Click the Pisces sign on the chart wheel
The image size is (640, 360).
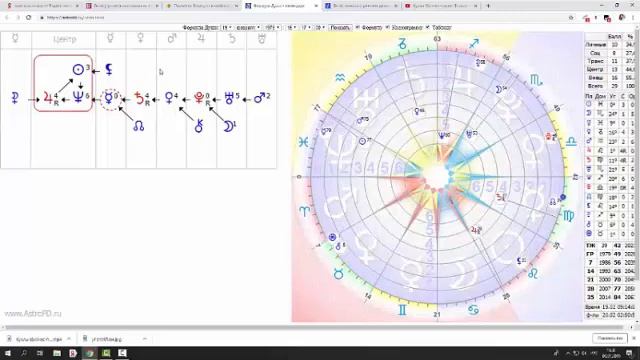(303, 142)
